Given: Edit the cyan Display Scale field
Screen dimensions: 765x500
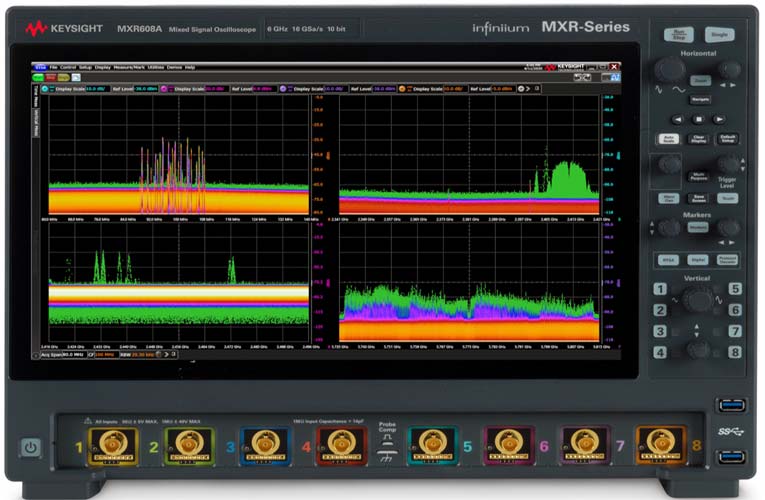Looking at the screenshot, I should coord(98,89).
